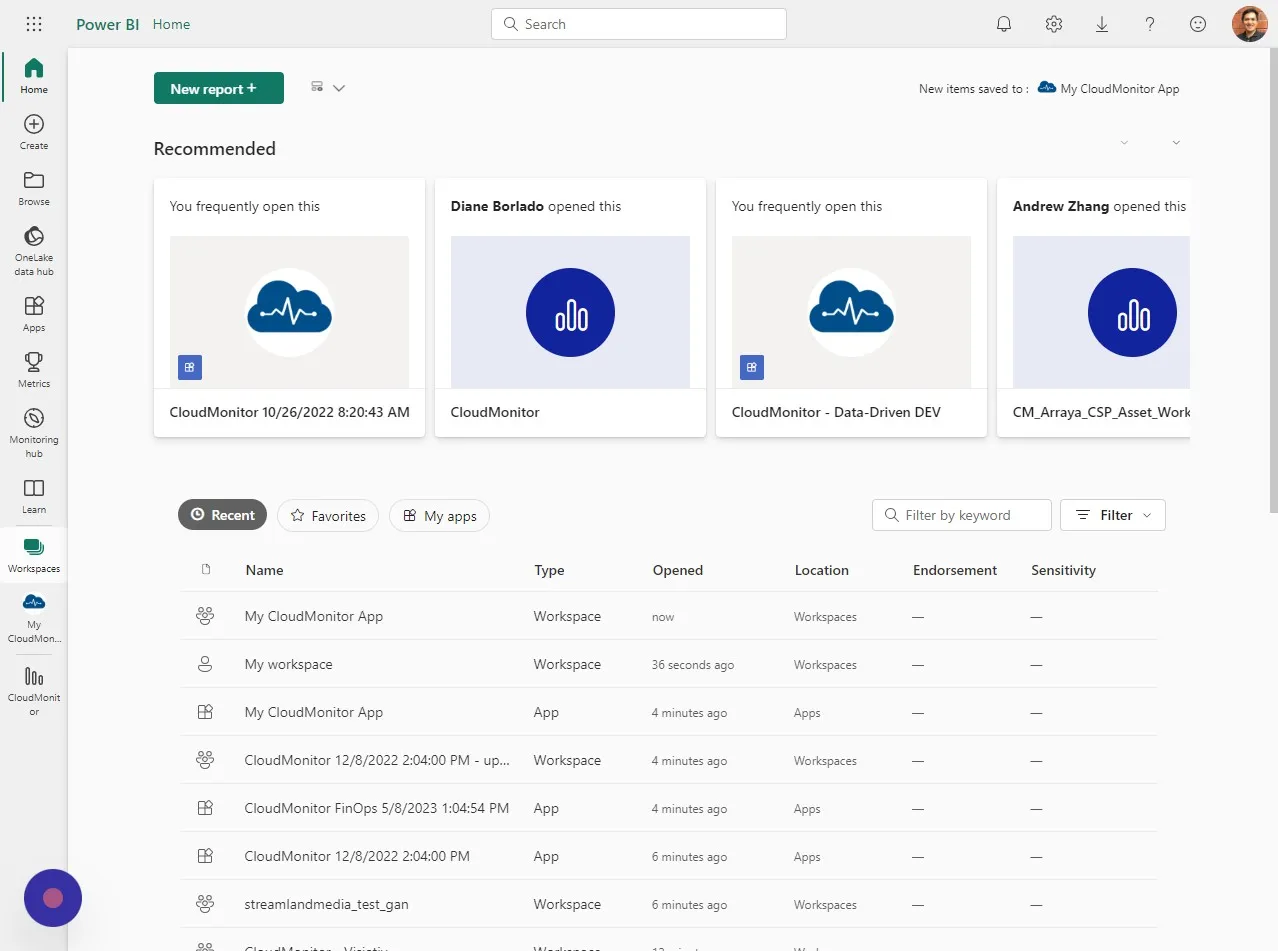The image size is (1278, 951).
Task: Sort by the Type column header
Action: tap(549, 570)
